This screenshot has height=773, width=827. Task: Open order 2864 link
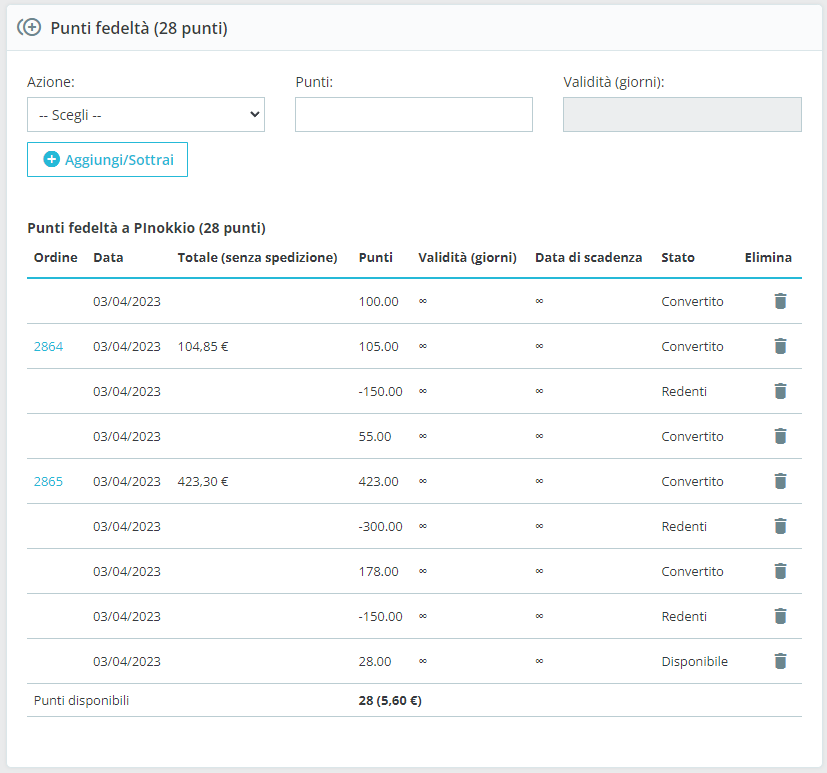click(48, 346)
